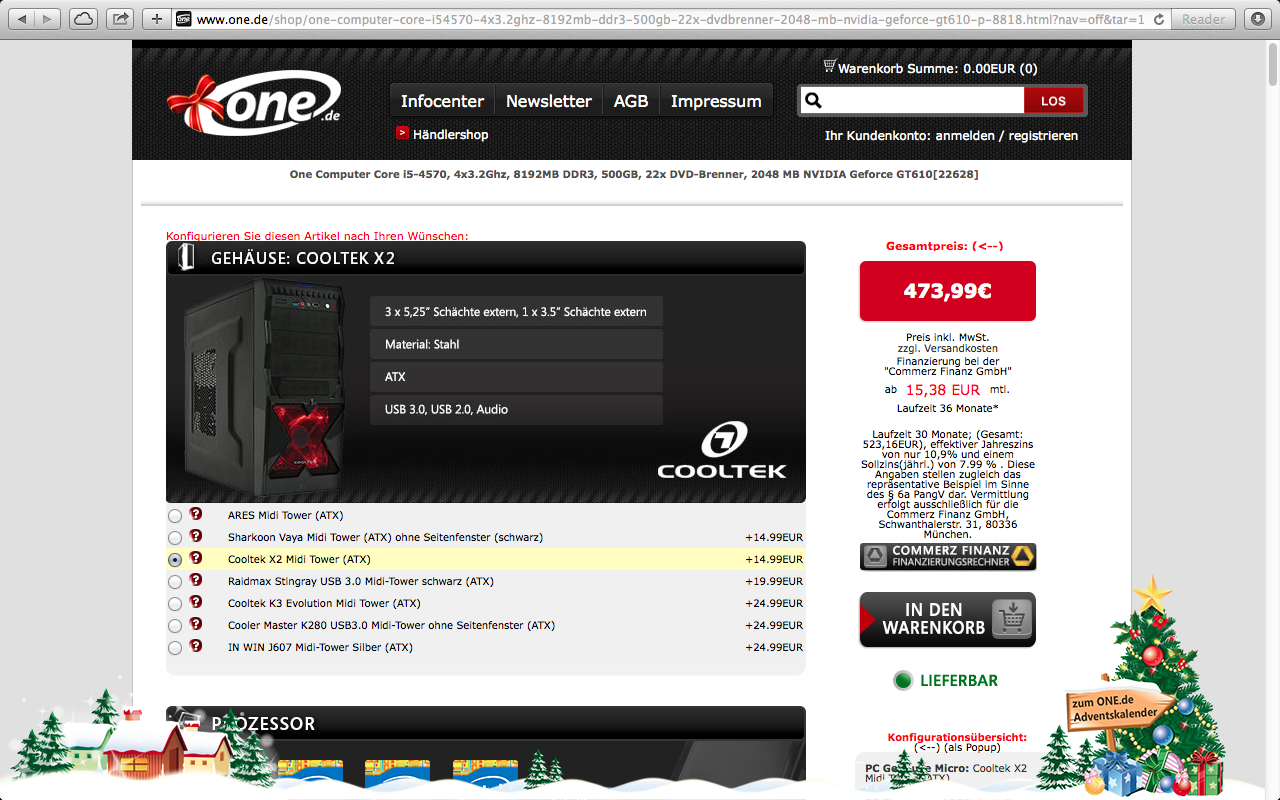Open info icon for Raidmax Stingray
Viewport: 1280px width, 800px height.
pos(196,580)
